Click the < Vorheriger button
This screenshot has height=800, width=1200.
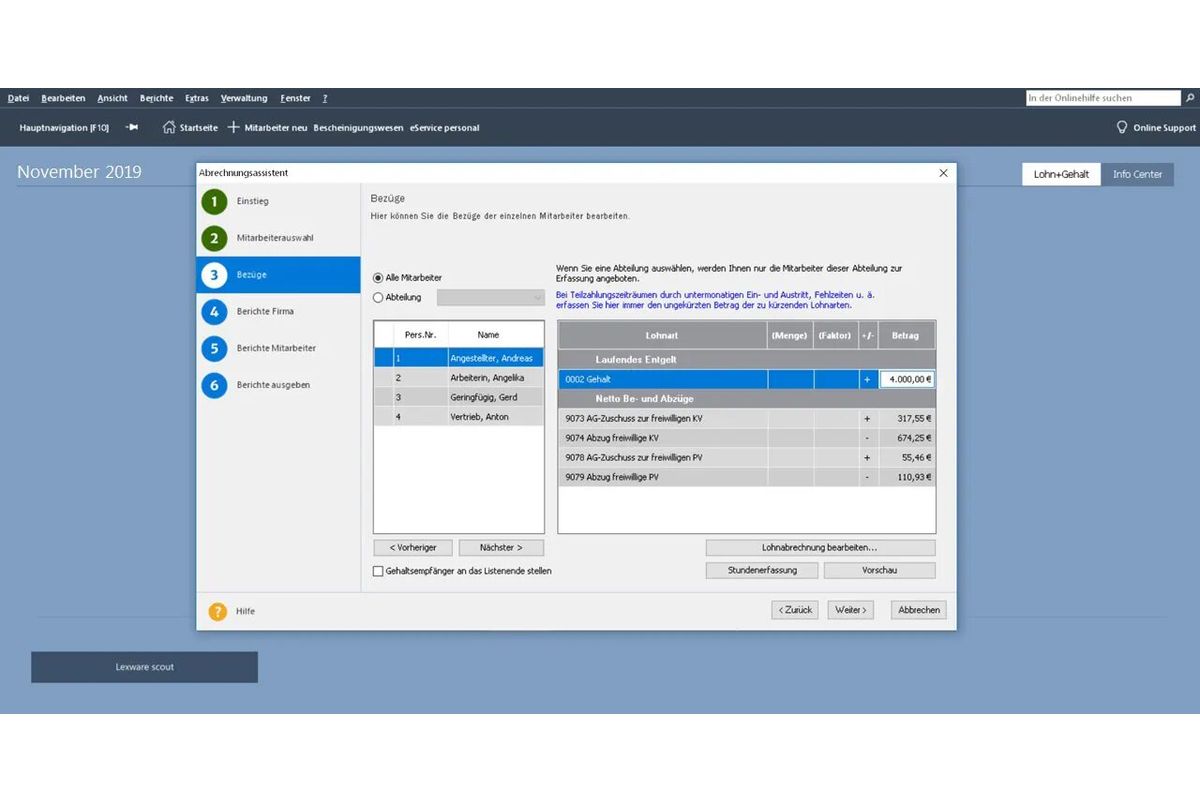(413, 548)
